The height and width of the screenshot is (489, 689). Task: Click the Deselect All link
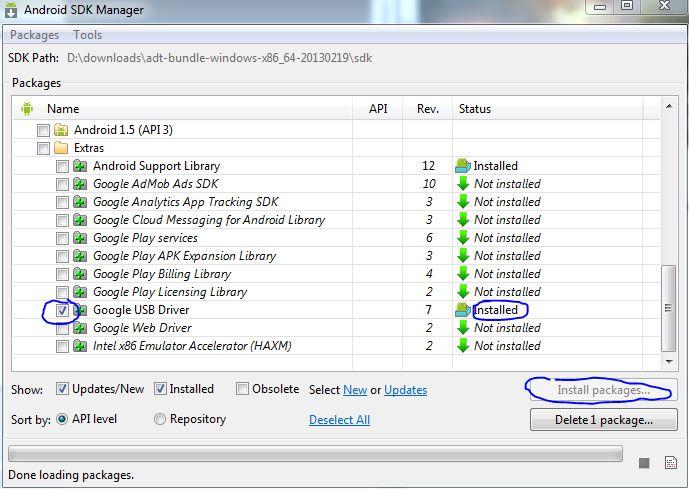(339, 420)
